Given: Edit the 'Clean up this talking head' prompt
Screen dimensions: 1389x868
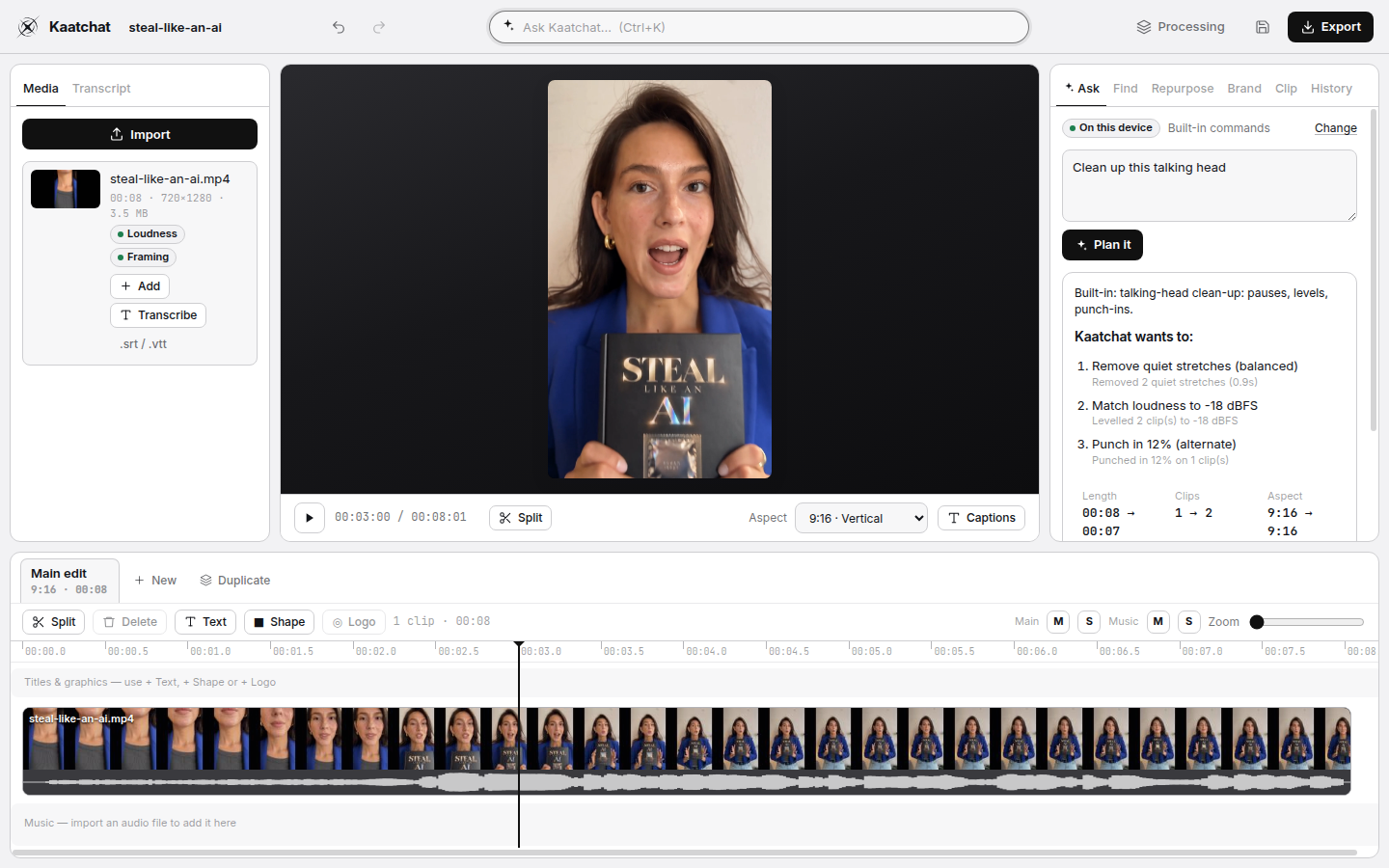Looking at the screenshot, I should point(1210,185).
